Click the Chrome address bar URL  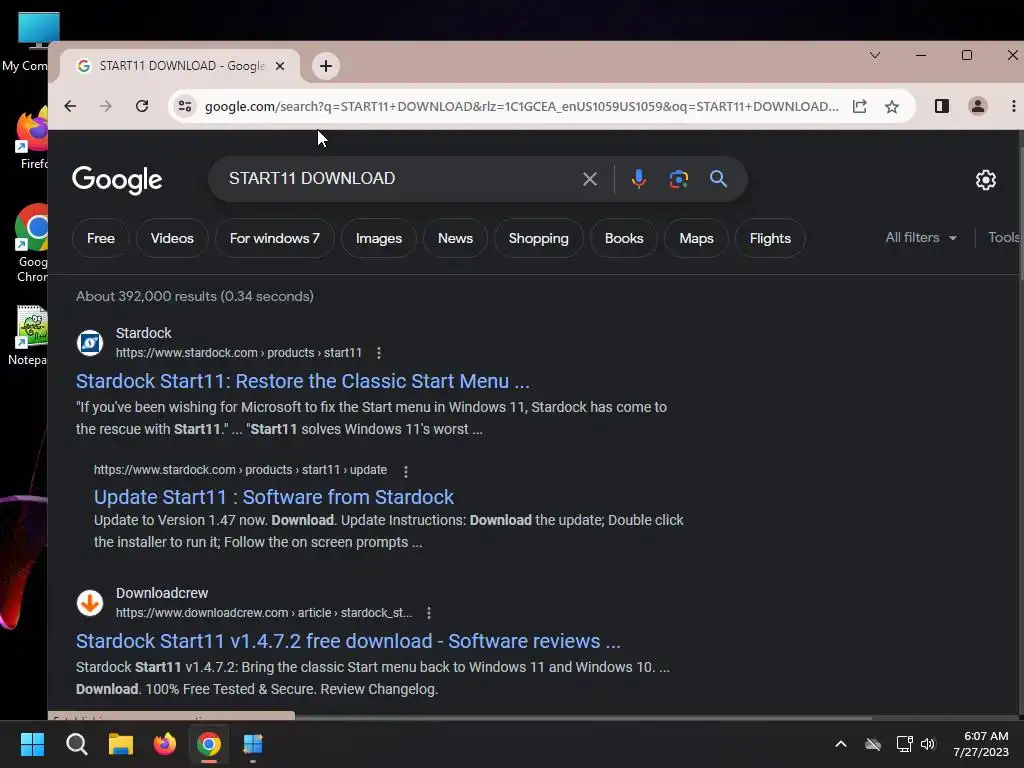pos(521,106)
